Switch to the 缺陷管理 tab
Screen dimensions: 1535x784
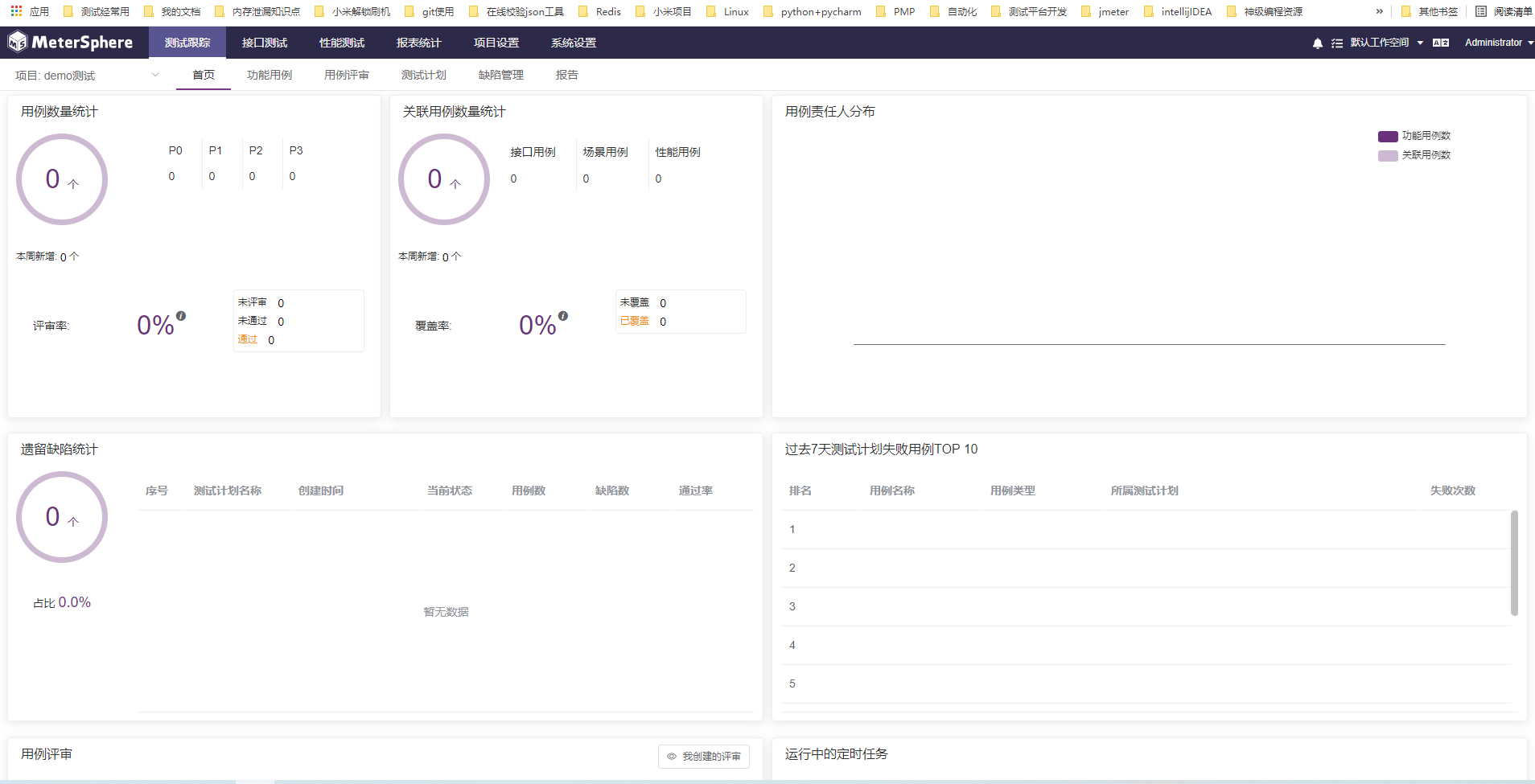pos(501,75)
